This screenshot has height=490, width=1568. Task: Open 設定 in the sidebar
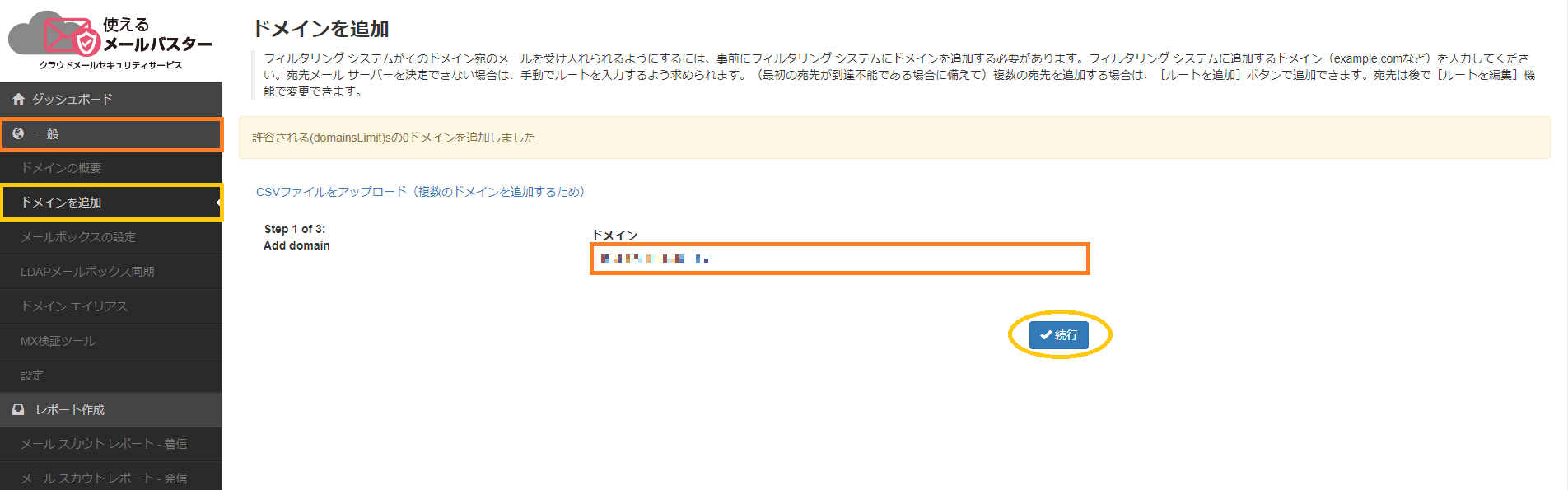tap(111, 376)
